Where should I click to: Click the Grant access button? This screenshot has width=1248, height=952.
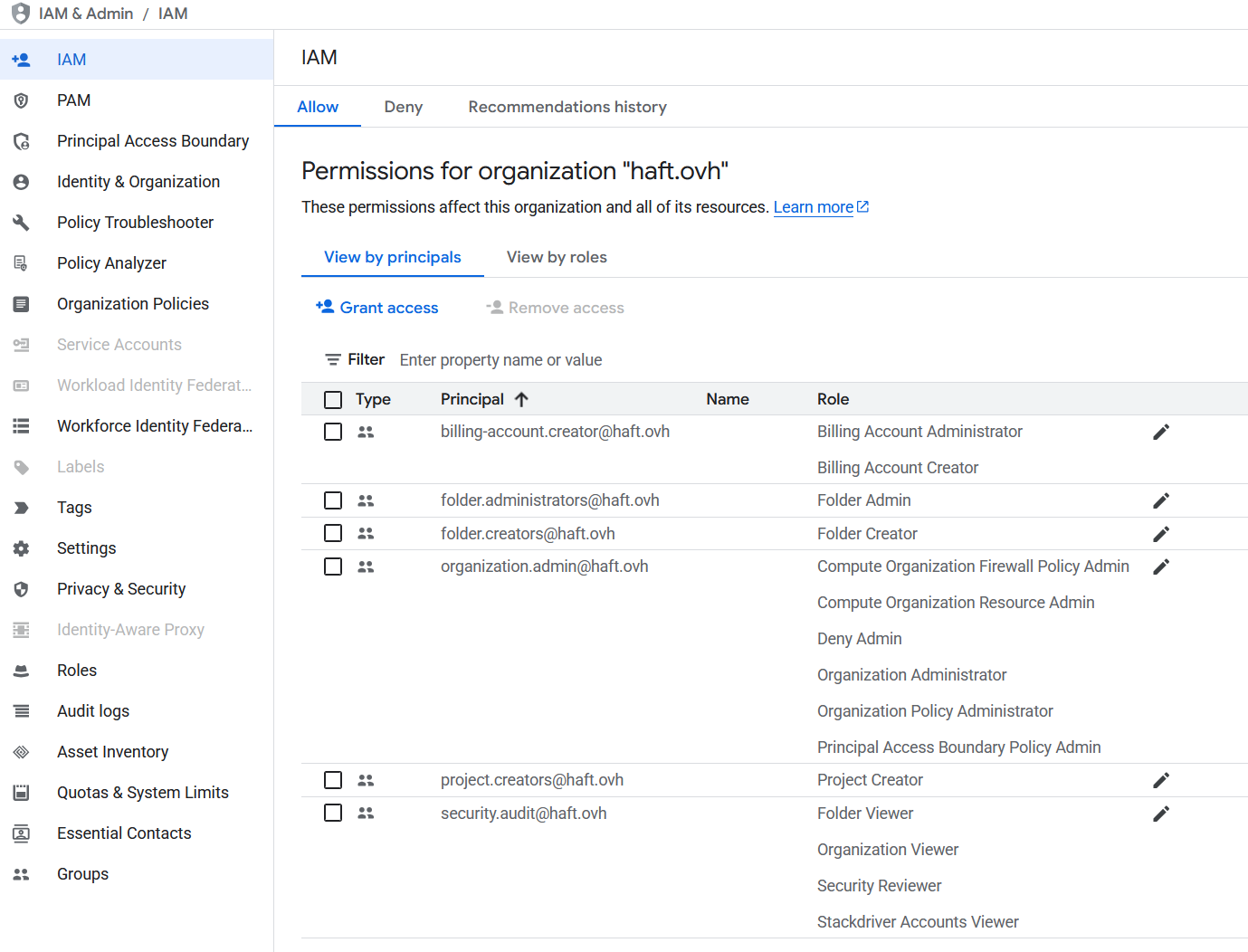click(x=377, y=308)
